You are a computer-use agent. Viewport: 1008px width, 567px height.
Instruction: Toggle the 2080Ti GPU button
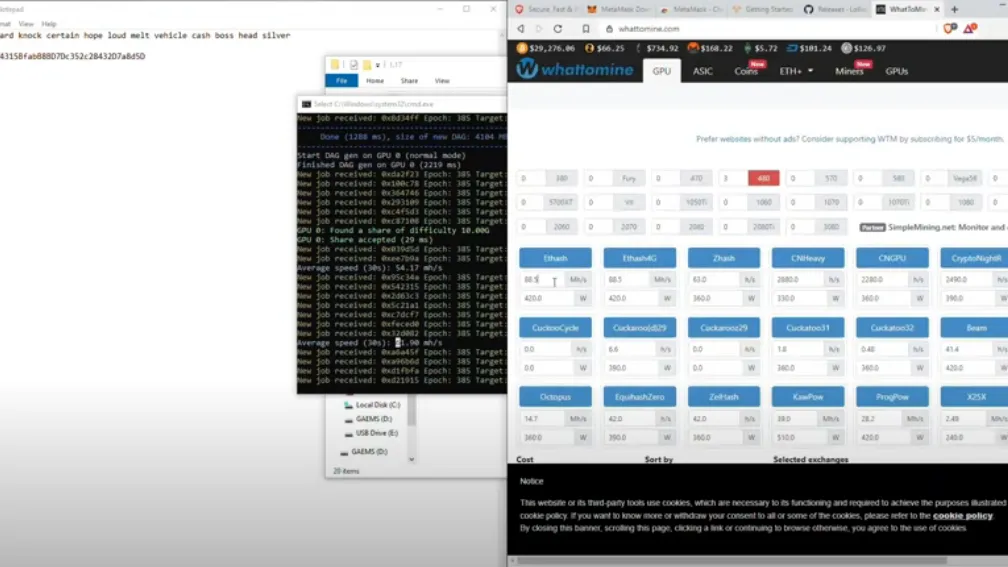[764, 226]
